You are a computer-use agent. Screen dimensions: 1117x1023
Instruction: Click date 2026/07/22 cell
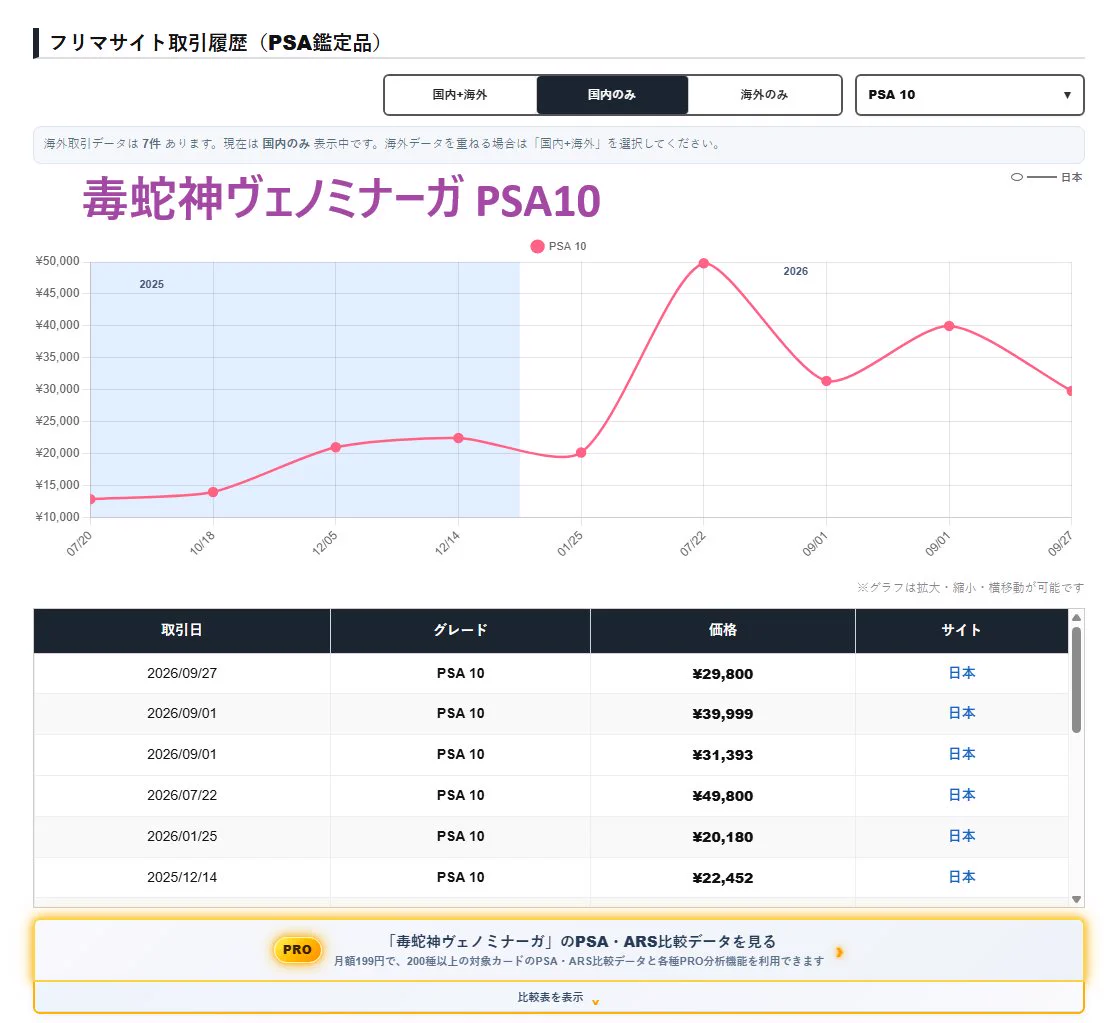(182, 795)
